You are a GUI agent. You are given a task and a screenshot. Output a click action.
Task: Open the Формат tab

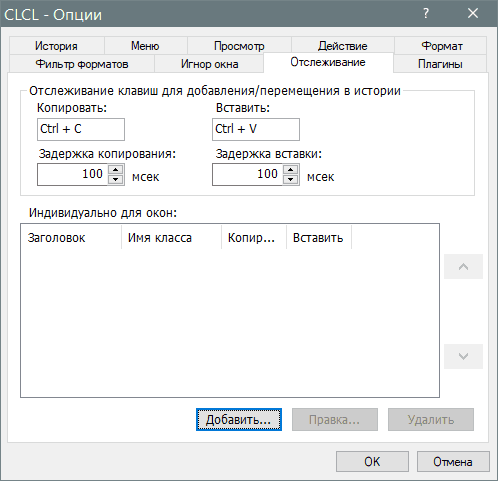[441, 46]
